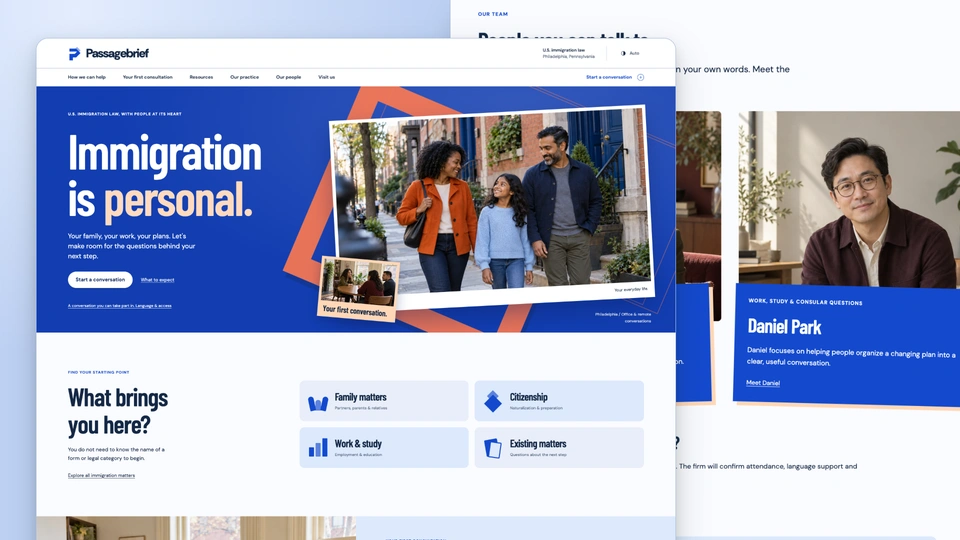Click the Daniel Park name heading

(784, 327)
